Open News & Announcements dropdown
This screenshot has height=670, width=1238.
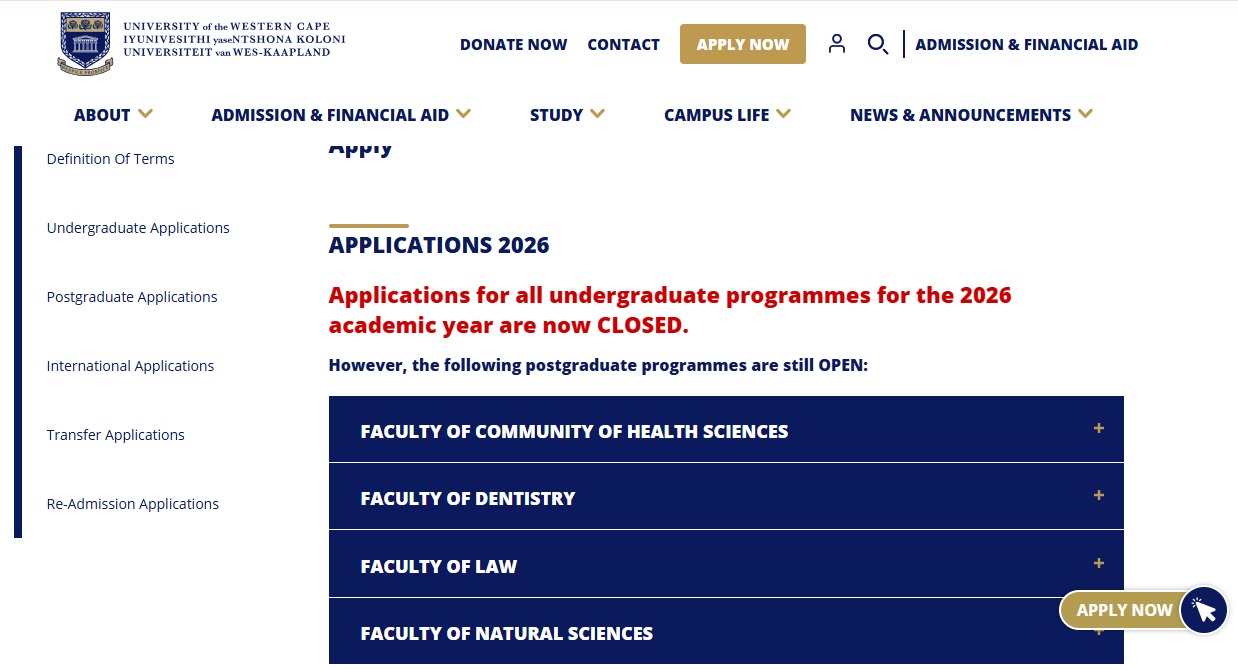[1086, 114]
